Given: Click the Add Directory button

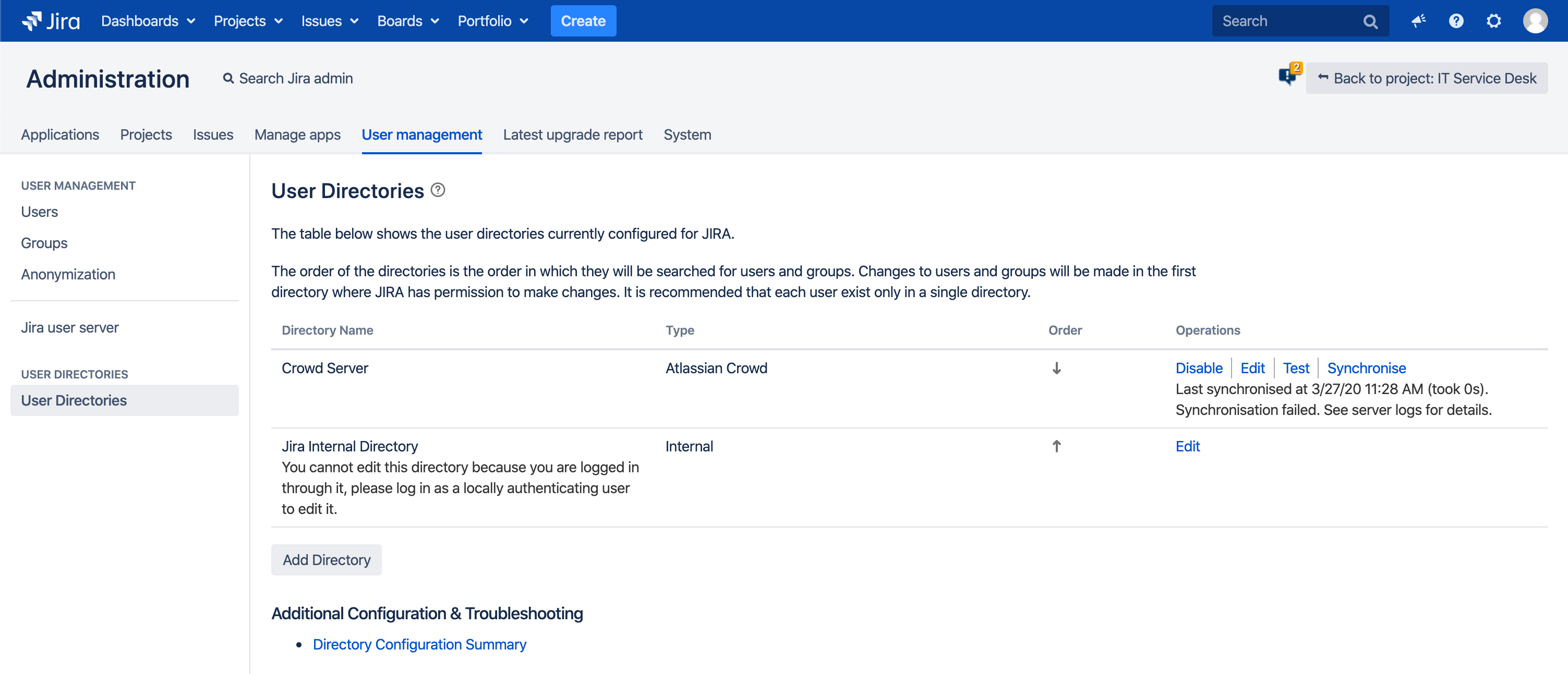Looking at the screenshot, I should pyautogui.click(x=326, y=560).
